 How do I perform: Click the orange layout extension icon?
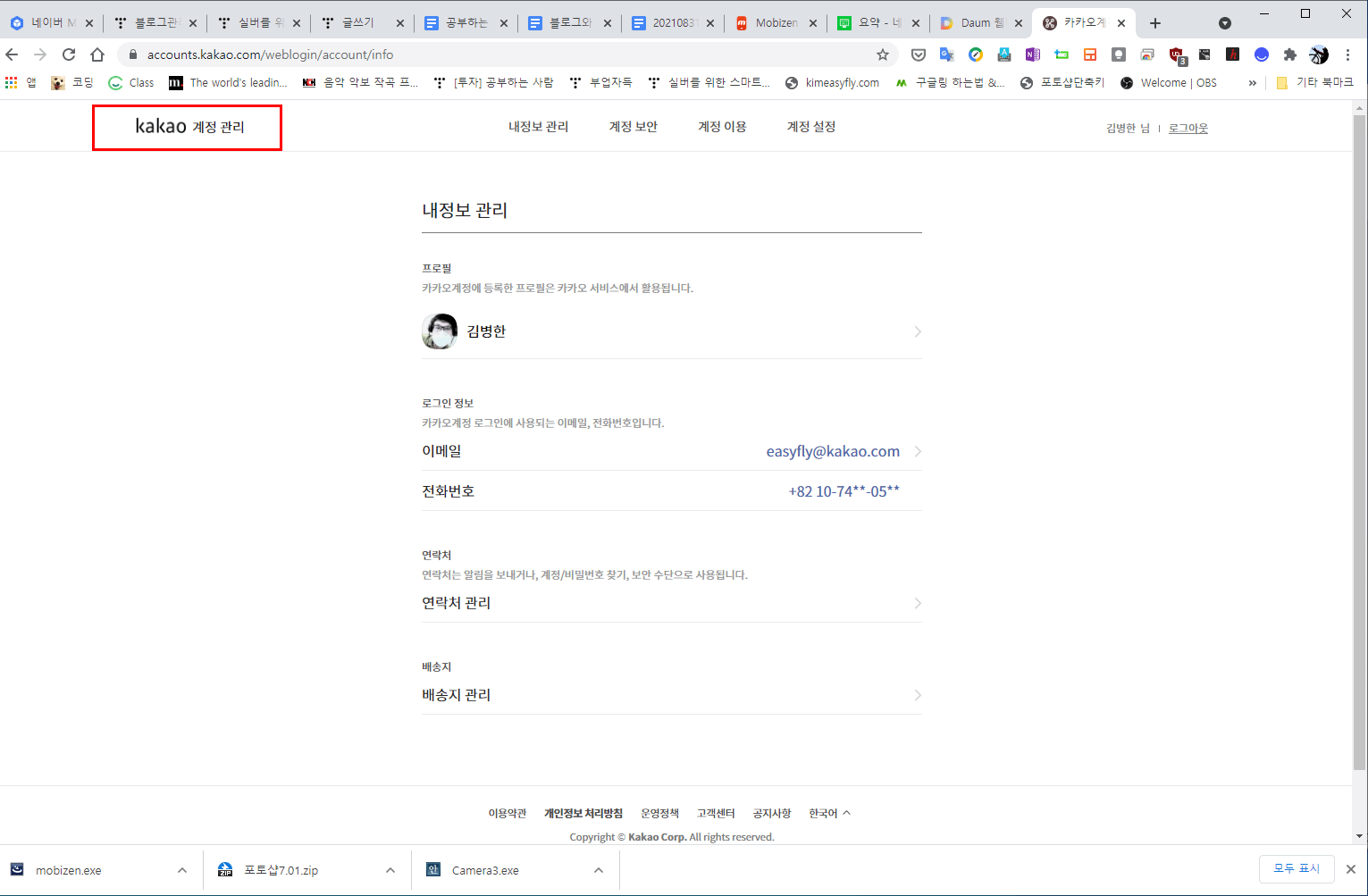tap(1090, 54)
